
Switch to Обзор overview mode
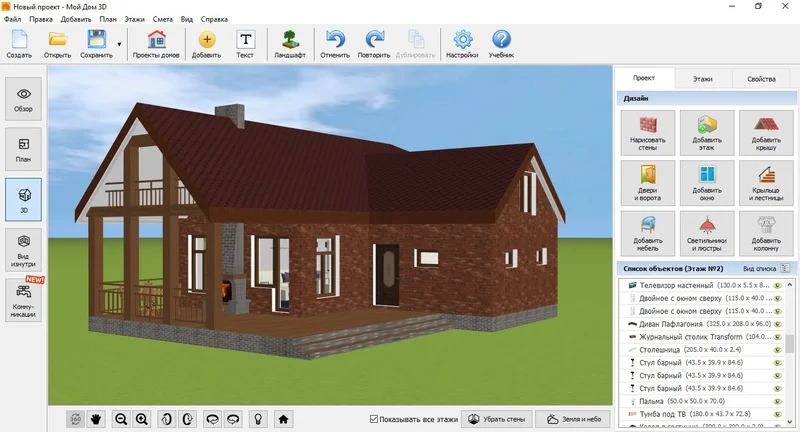coord(23,99)
